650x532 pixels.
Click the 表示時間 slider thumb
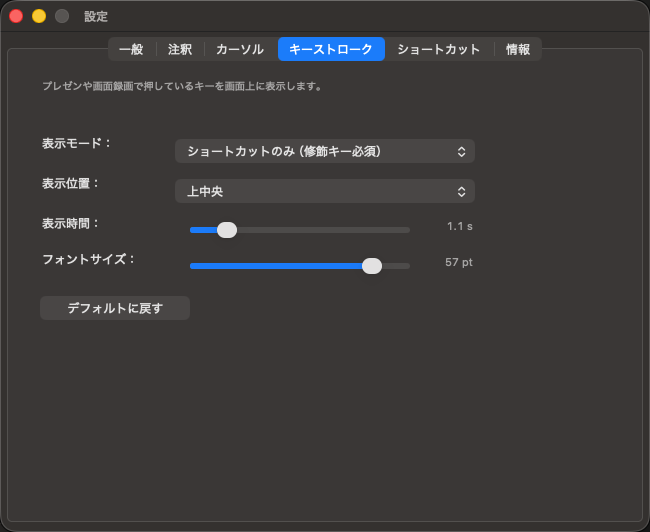[x=227, y=230]
